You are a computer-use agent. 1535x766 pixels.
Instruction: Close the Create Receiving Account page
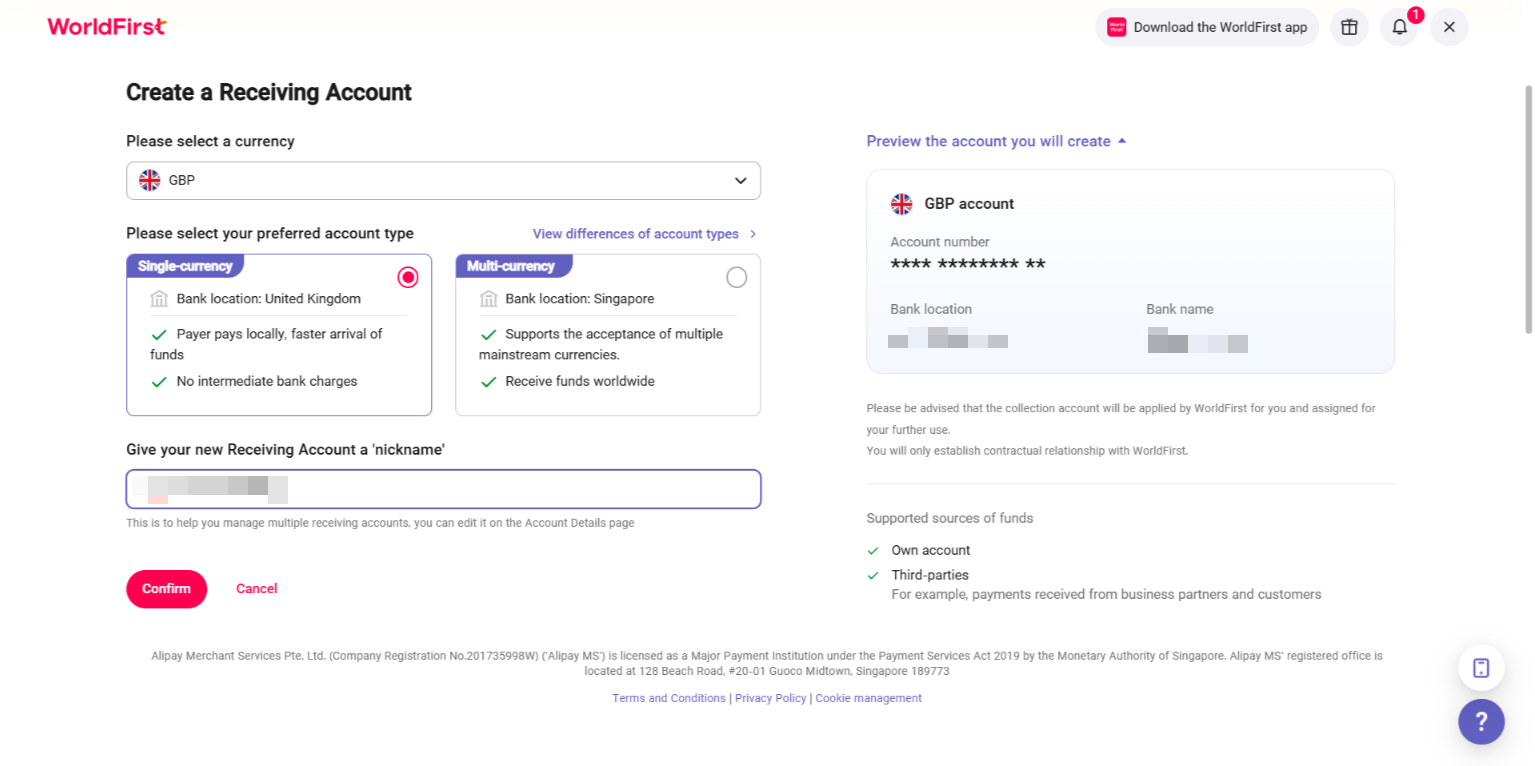[1449, 27]
